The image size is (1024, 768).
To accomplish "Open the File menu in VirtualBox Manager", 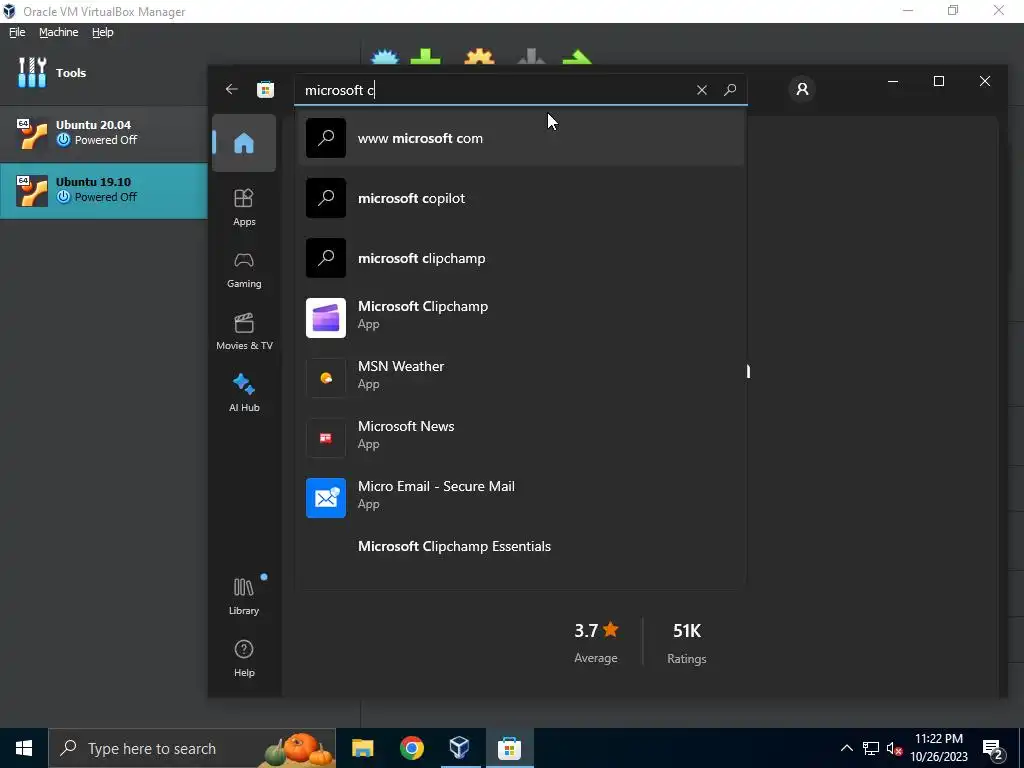I will [x=17, y=32].
